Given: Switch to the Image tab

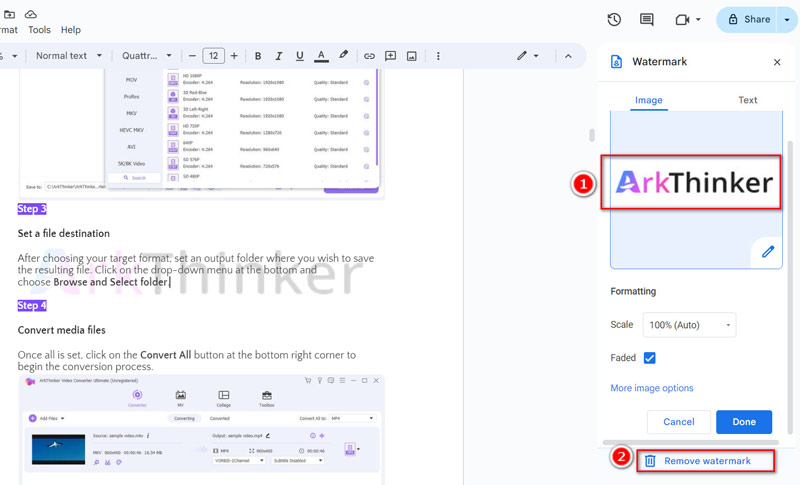Looking at the screenshot, I should point(648,100).
